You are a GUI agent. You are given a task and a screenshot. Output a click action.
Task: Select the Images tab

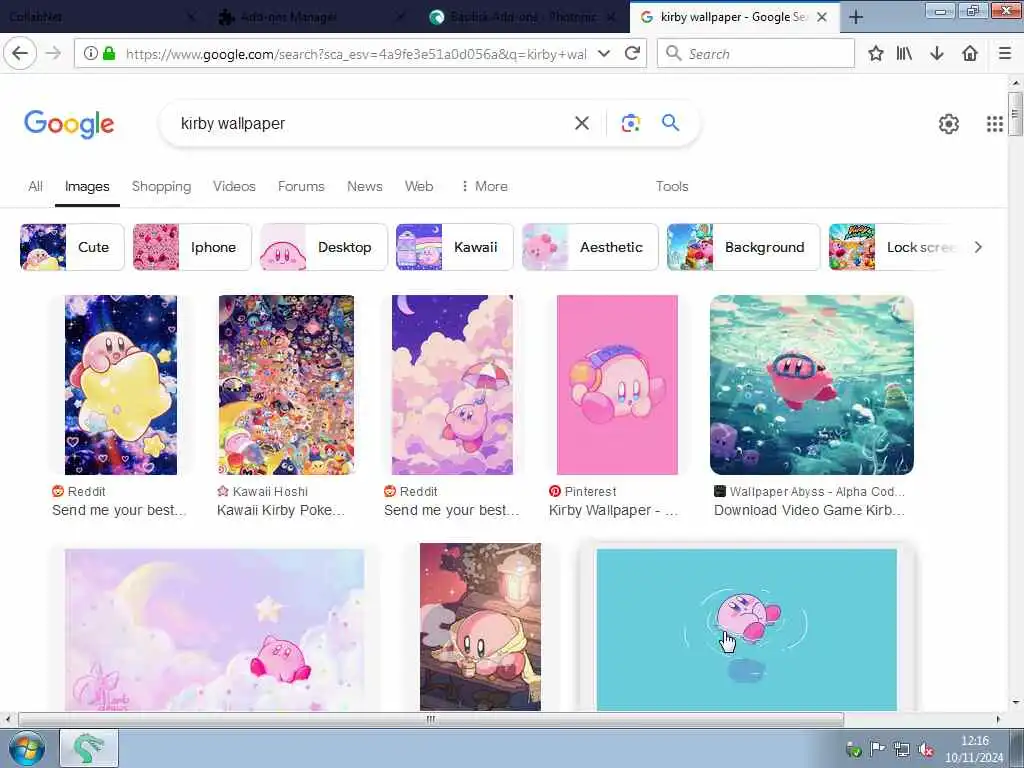click(87, 186)
